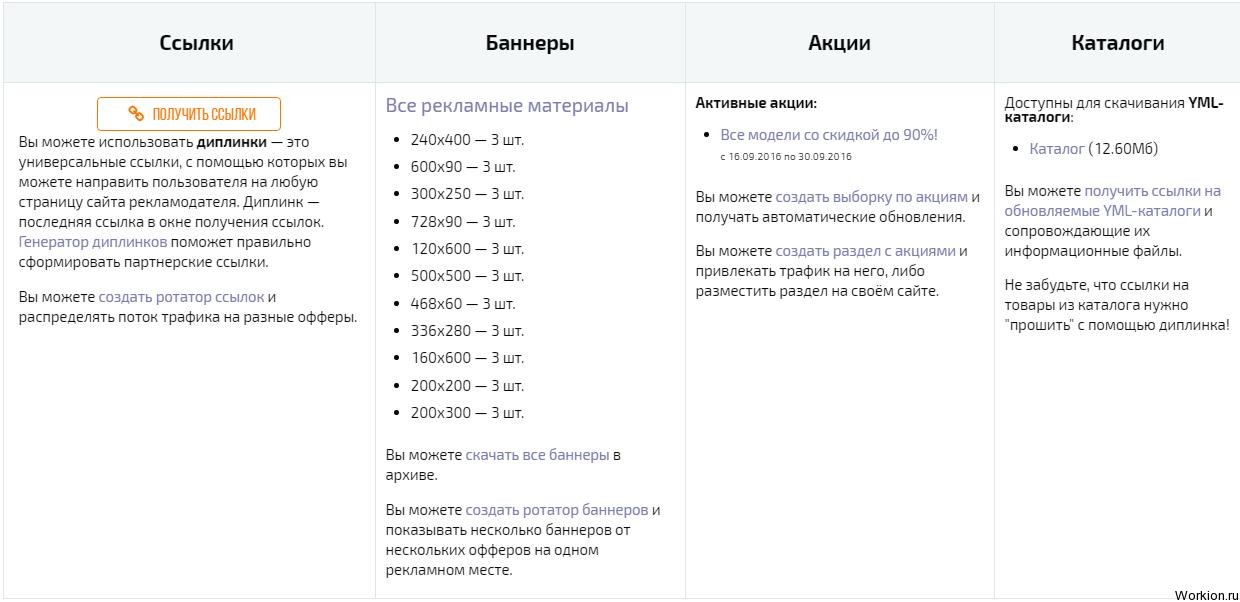This screenshot has height=602, width=1240.
Task: Click the 240x400 banner size entry
Action: pos(467,140)
